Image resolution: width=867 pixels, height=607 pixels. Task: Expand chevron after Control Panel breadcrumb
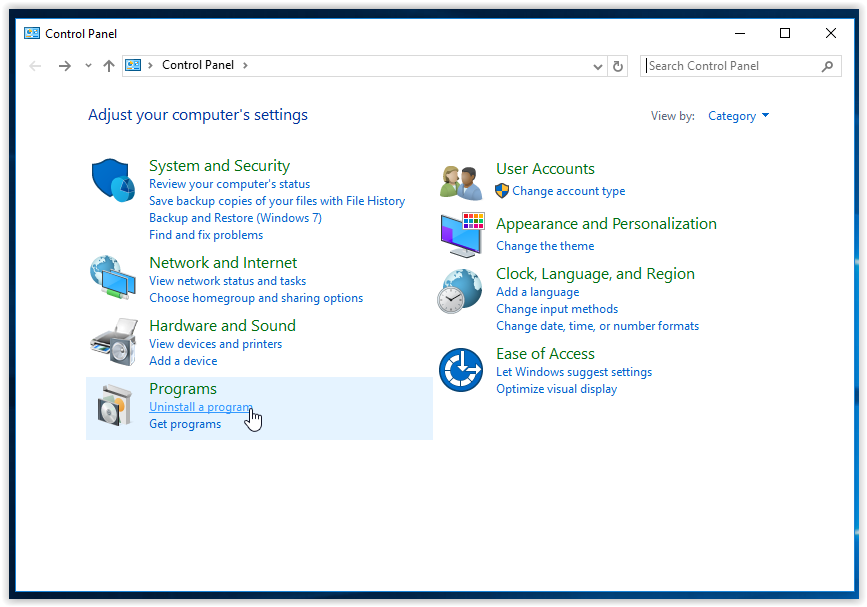click(246, 65)
